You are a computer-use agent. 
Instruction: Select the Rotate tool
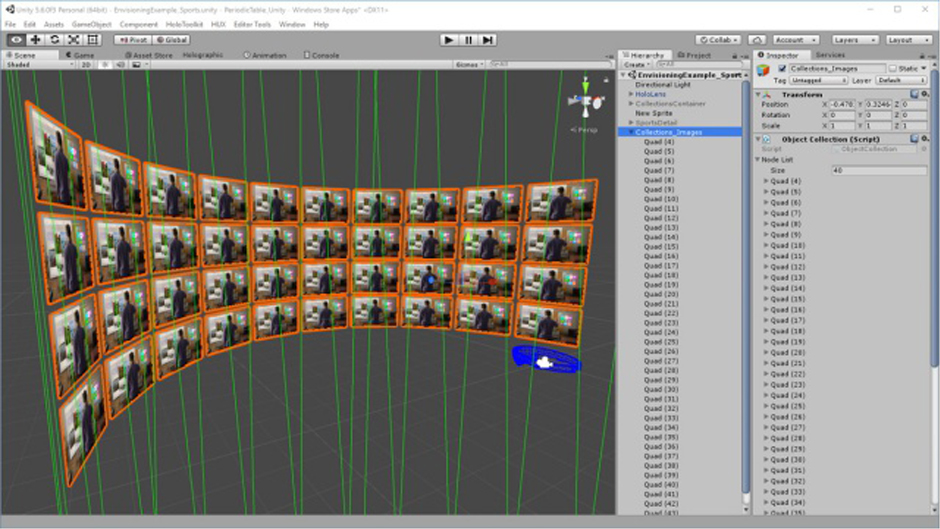point(55,40)
